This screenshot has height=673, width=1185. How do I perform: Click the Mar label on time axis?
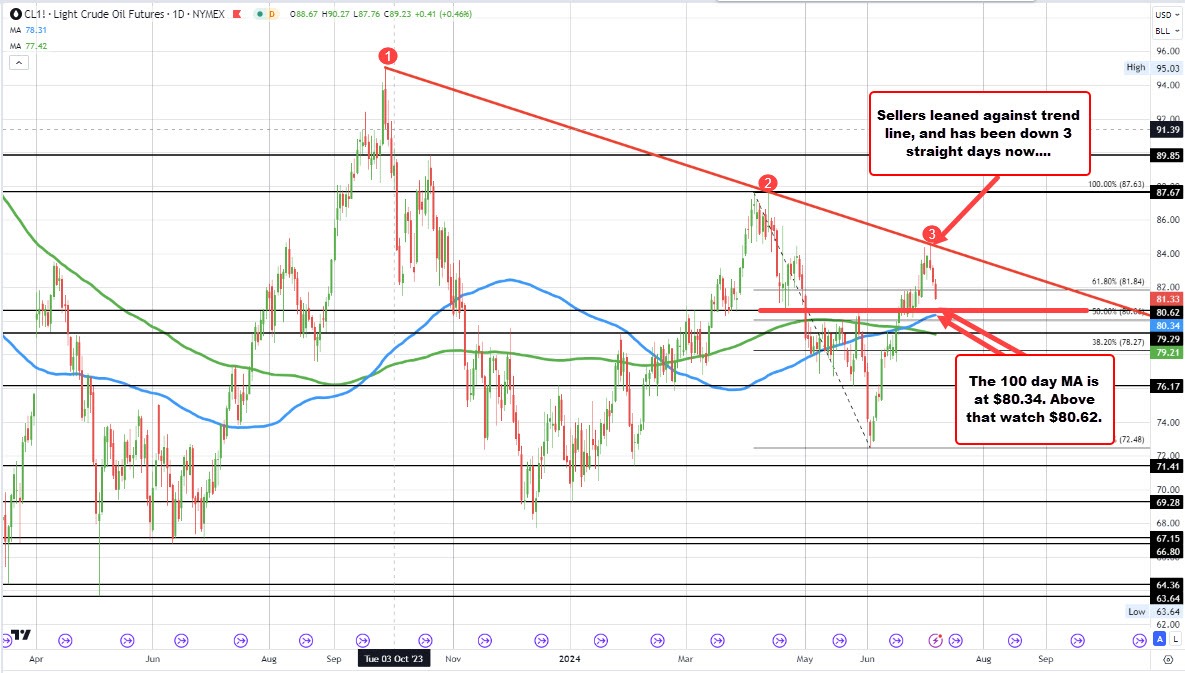pos(685,659)
